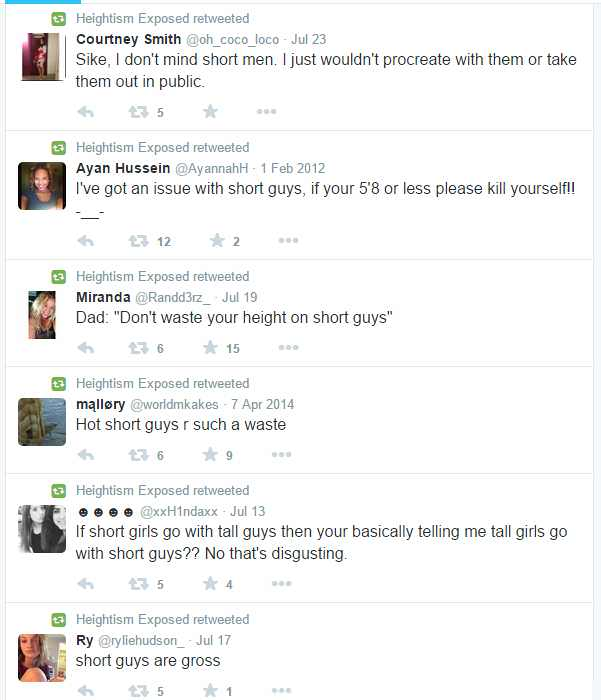
Task: Favorite Courtney Smith's tweet with star
Action: click(x=210, y=111)
